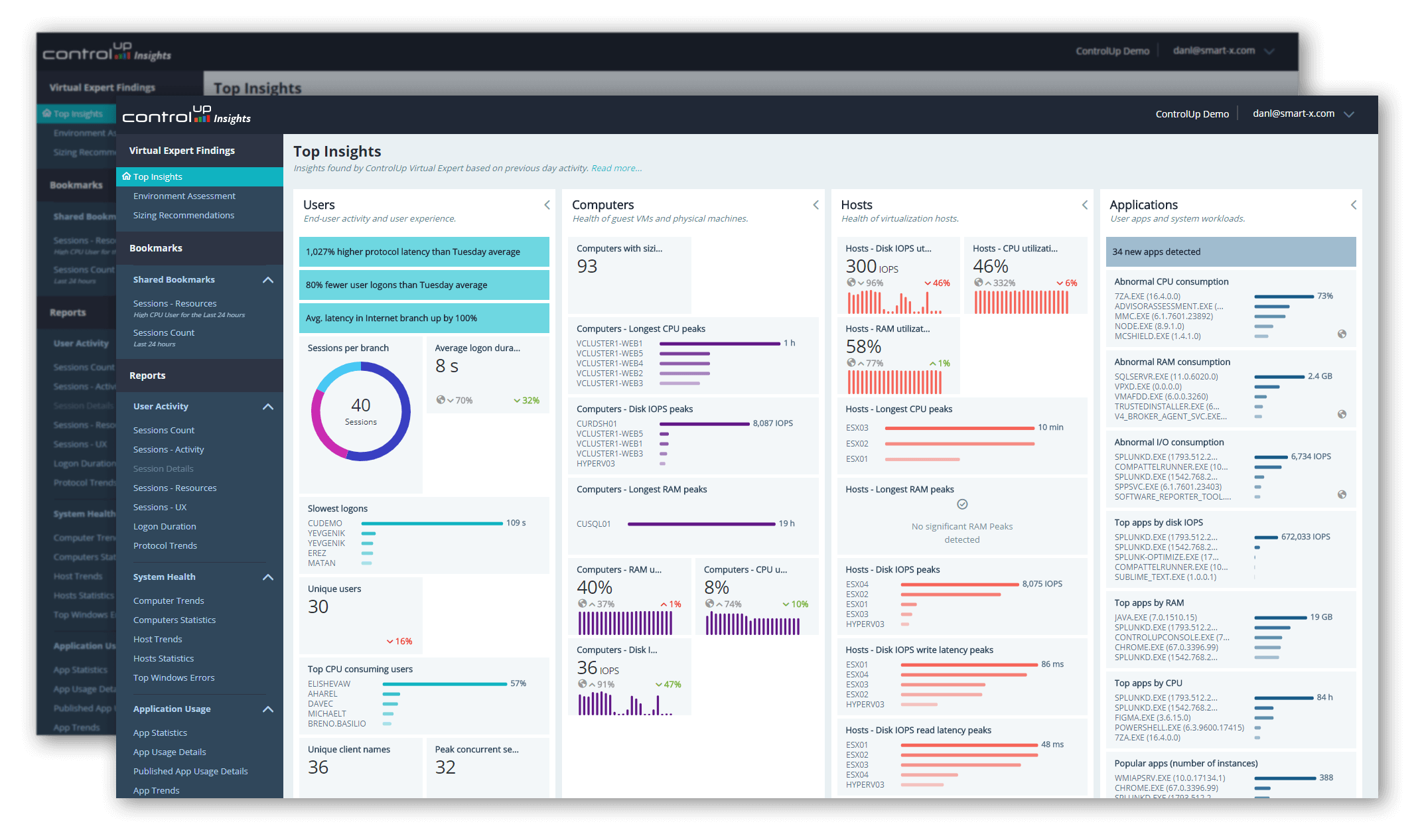Select Top Insights in the sidebar
Viewport: 1420px width, 840px height.
coord(200,176)
